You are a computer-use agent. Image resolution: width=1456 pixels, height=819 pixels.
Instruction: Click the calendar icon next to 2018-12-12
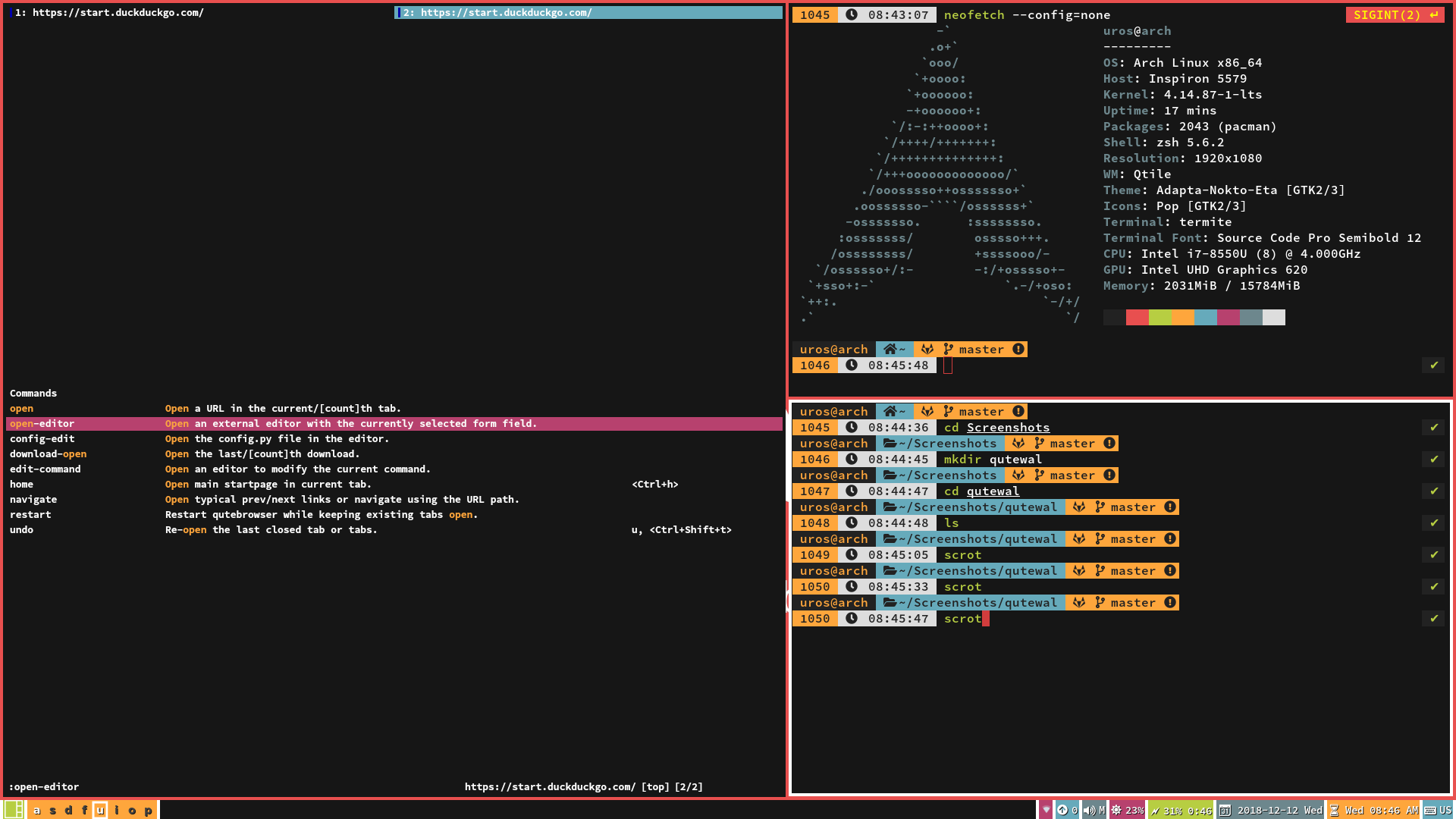click(x=1225, y=810)
